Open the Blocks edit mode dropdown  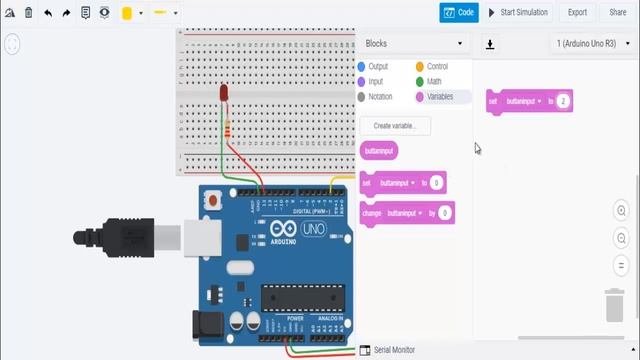pyautogui.click(x=414, y=43)
